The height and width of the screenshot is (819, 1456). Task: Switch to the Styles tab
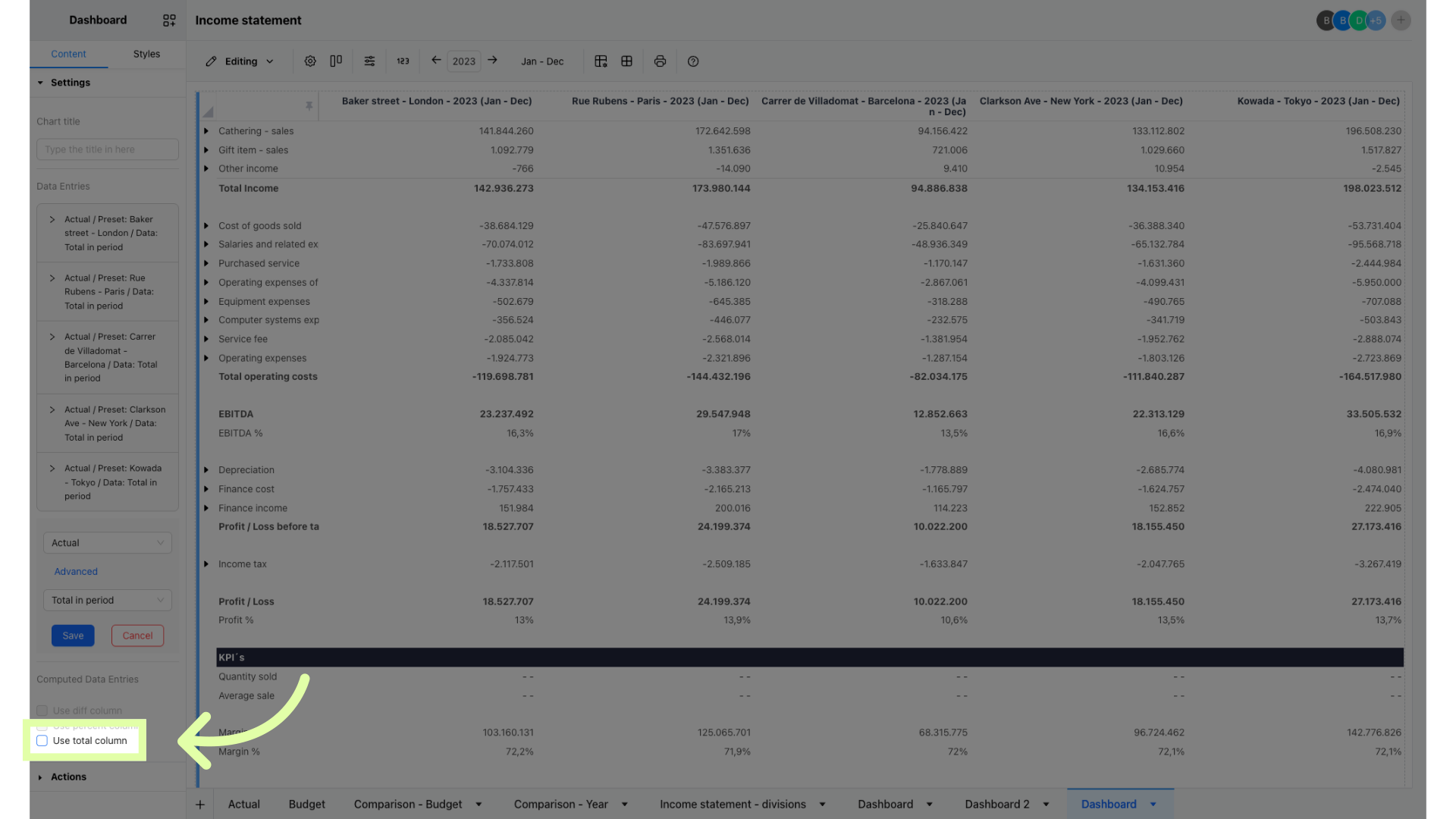point(146,54)
